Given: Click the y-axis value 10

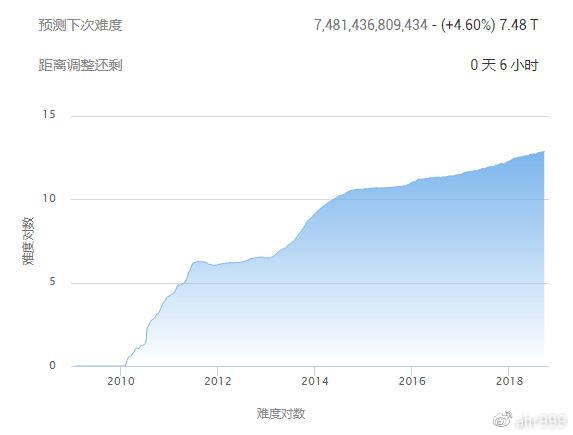Looking at the screenshot, I should pyautogui.click(x=49, y=198).
